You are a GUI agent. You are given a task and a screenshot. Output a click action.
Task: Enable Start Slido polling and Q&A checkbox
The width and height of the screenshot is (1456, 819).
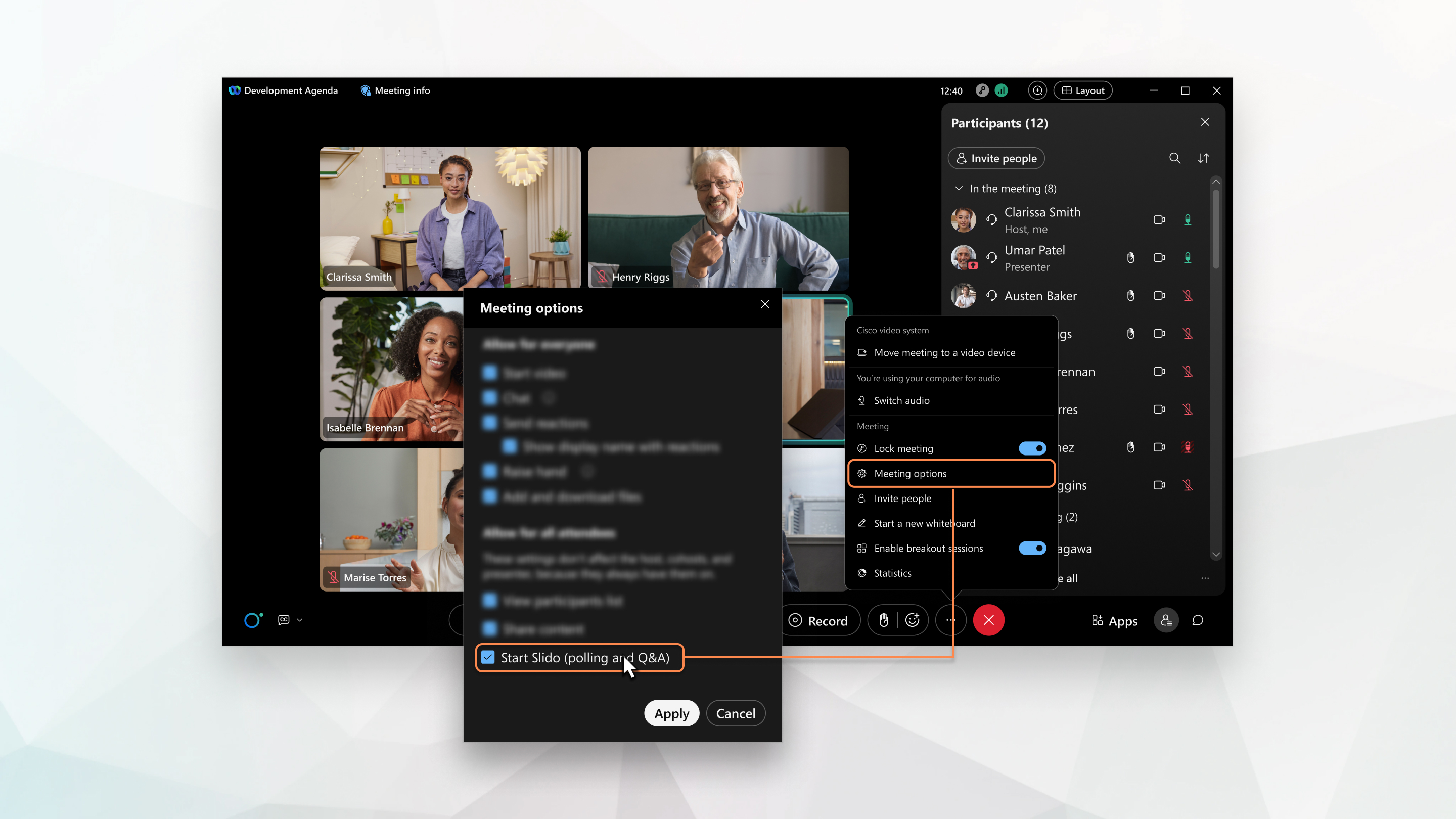click(x=488, y=657)
